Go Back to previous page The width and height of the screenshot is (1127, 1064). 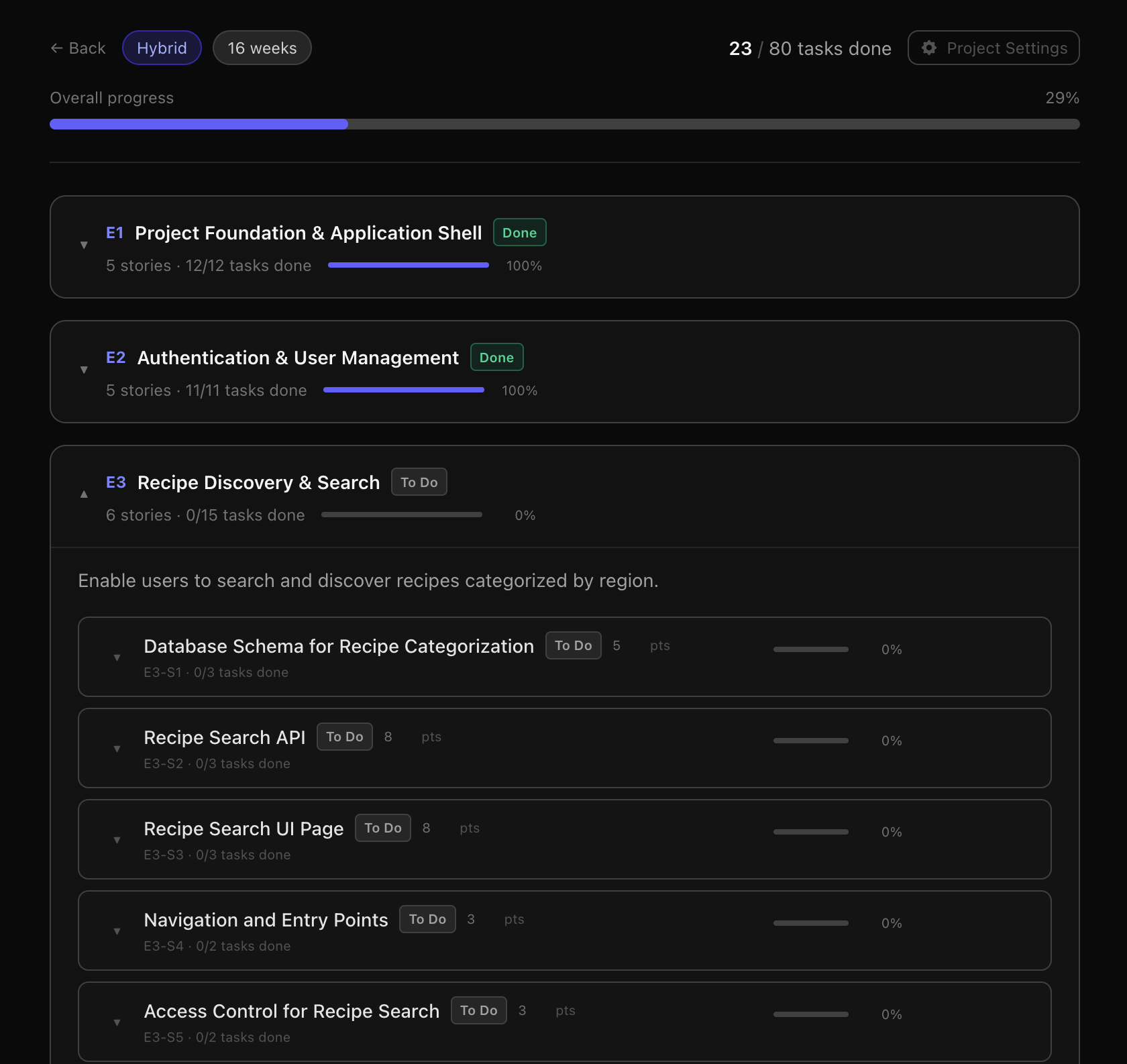pyautogui.click(x=78, y=48)
